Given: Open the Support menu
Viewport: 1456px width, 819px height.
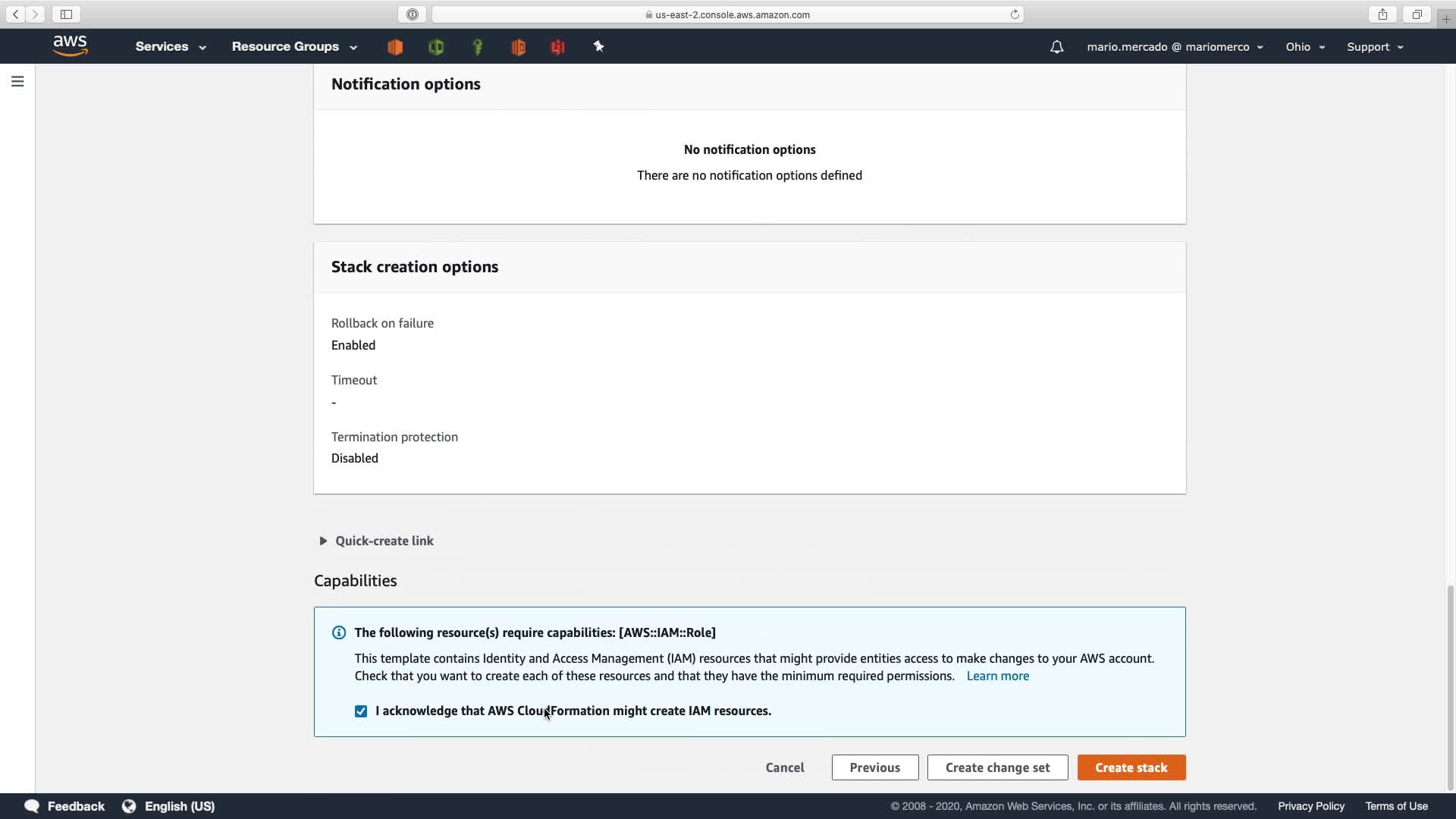Looking at the screenshot, I should pyautogui.click(x=1374, y=47).
